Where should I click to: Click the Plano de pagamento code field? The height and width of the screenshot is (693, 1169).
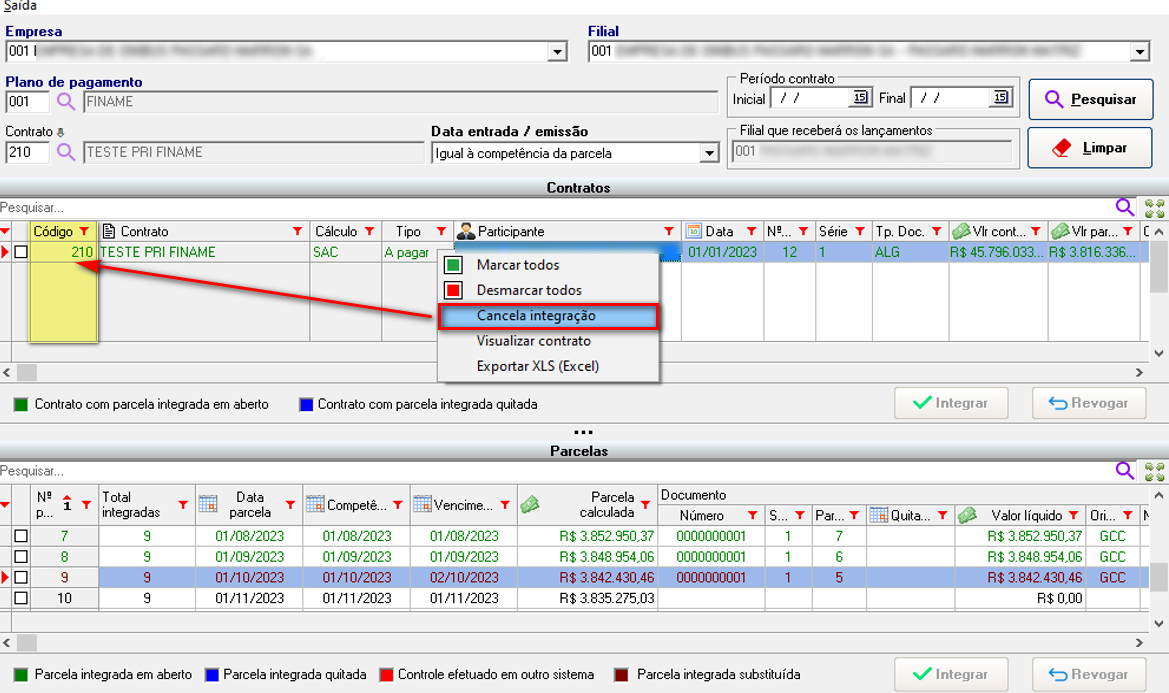click(28, 101)
